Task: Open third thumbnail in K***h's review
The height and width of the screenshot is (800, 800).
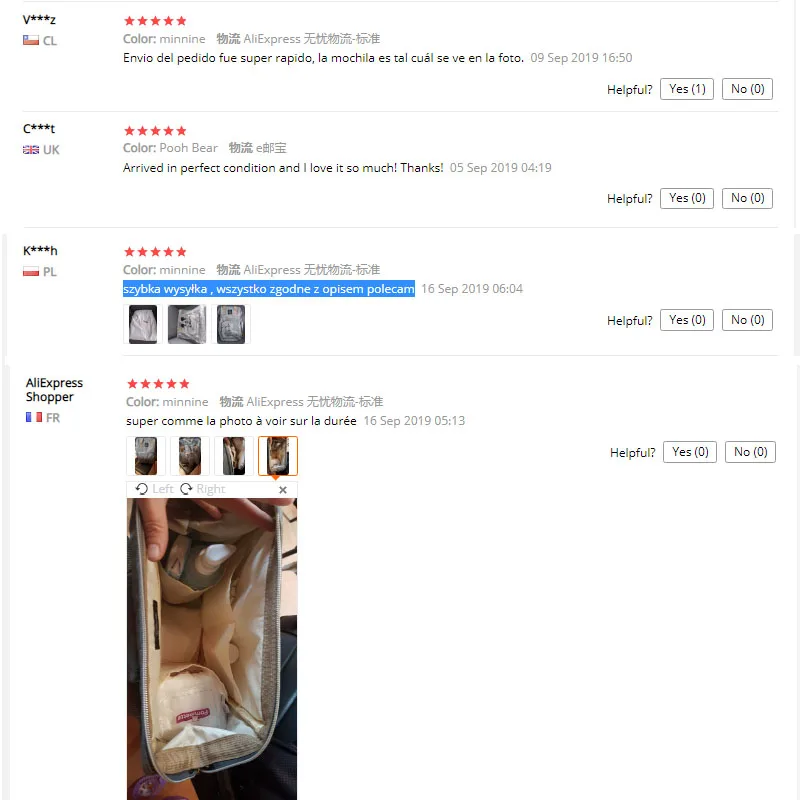Action: pos(231,324)
